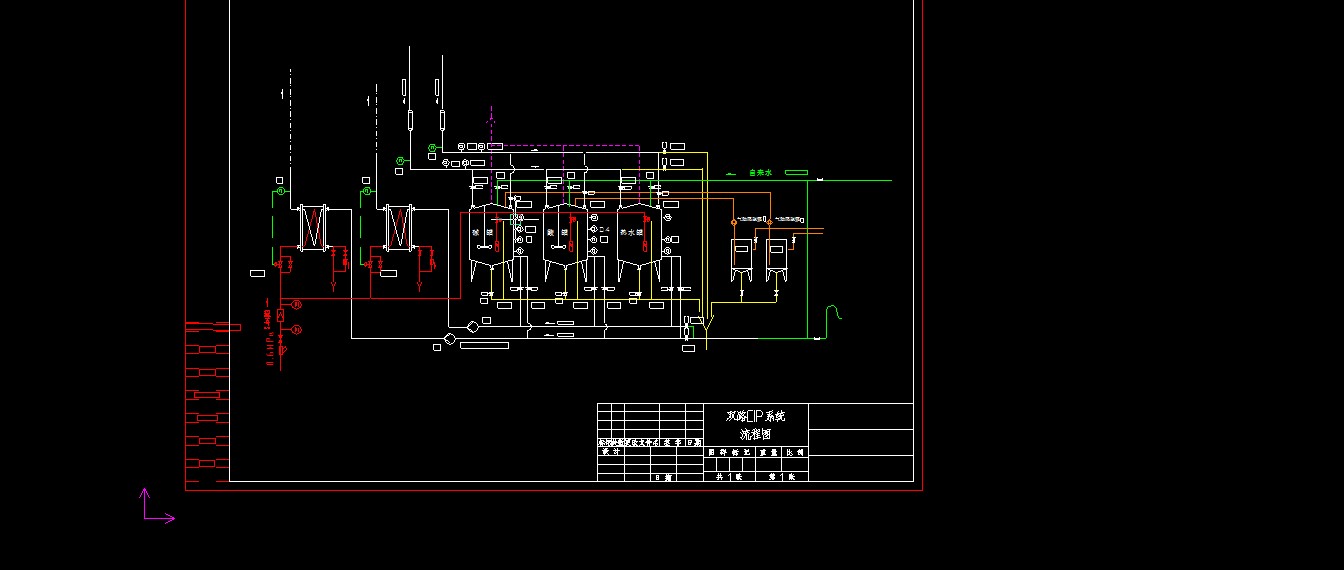Click the lower pump symbol on the return line
The width and height of the screenshot is (1344, 570).
pyautogui.click(x=449, y=338)
